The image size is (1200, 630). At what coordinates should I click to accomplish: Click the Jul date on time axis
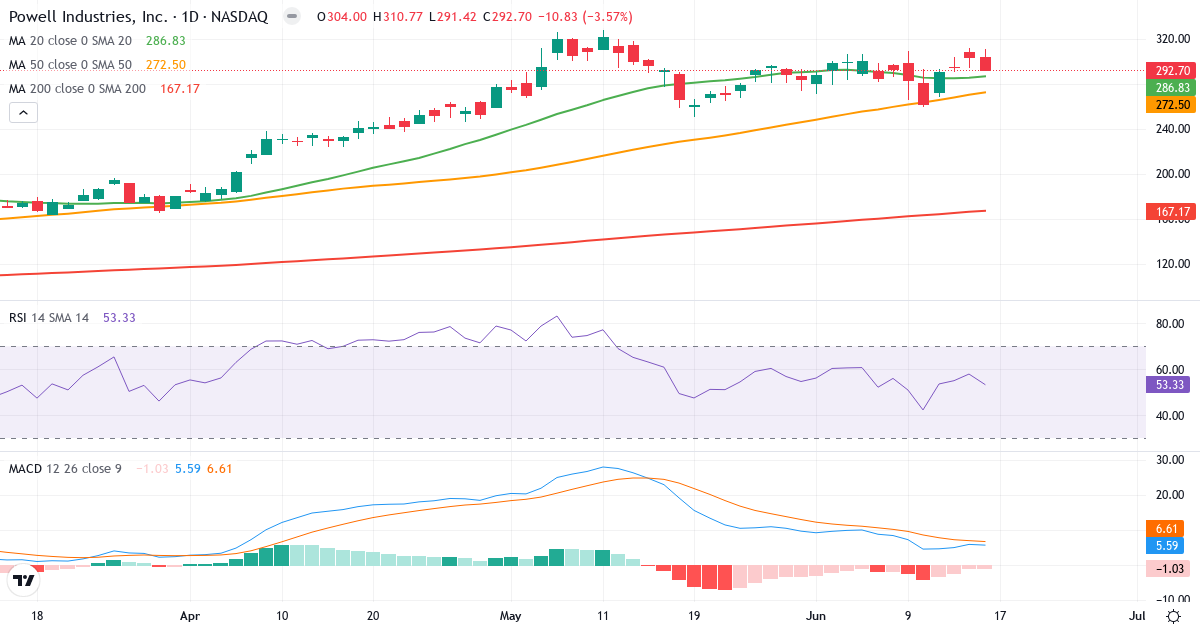pos(1137,615)
